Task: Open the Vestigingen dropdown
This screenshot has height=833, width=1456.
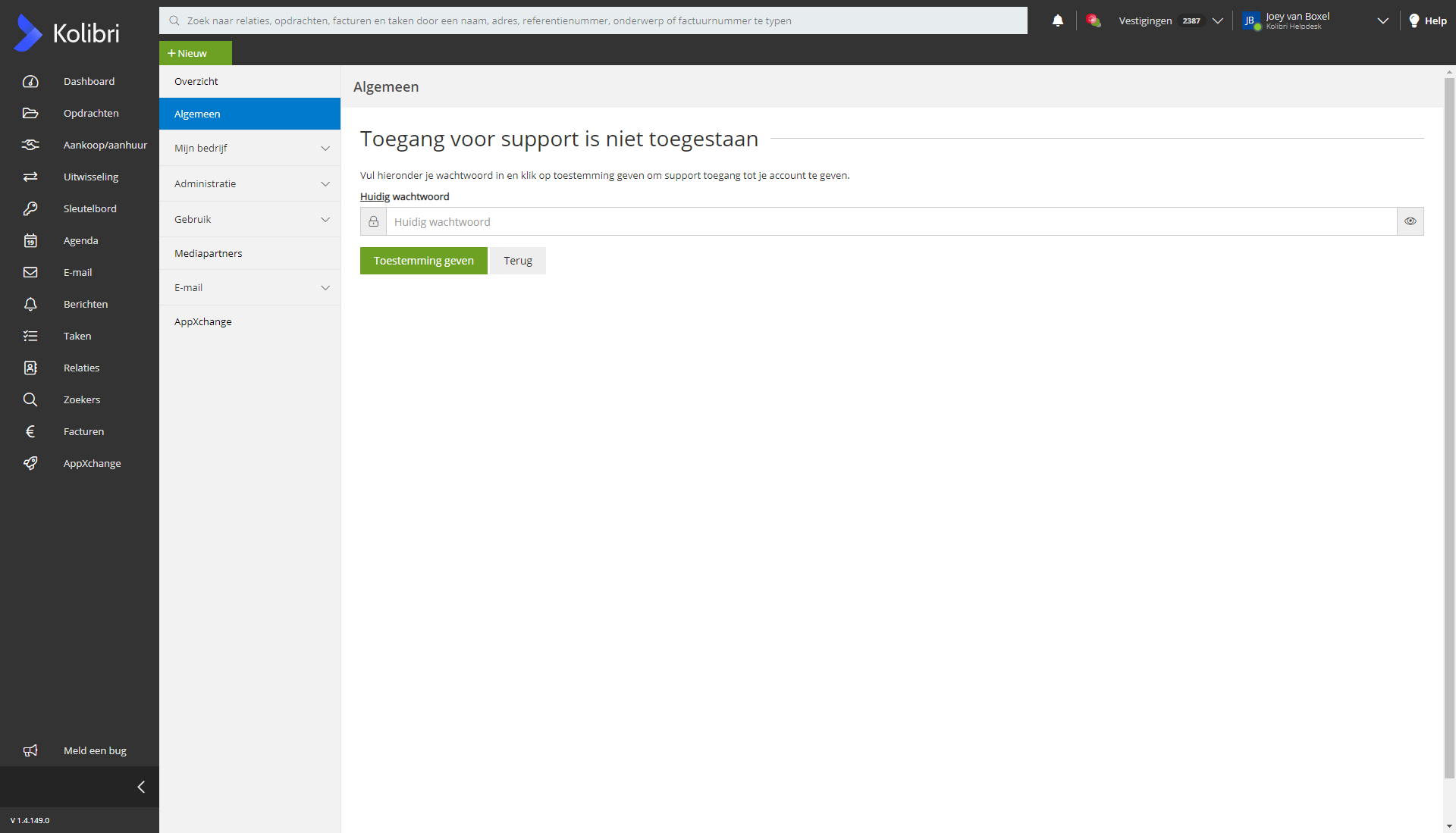Action: click(x=1170, y=20)
